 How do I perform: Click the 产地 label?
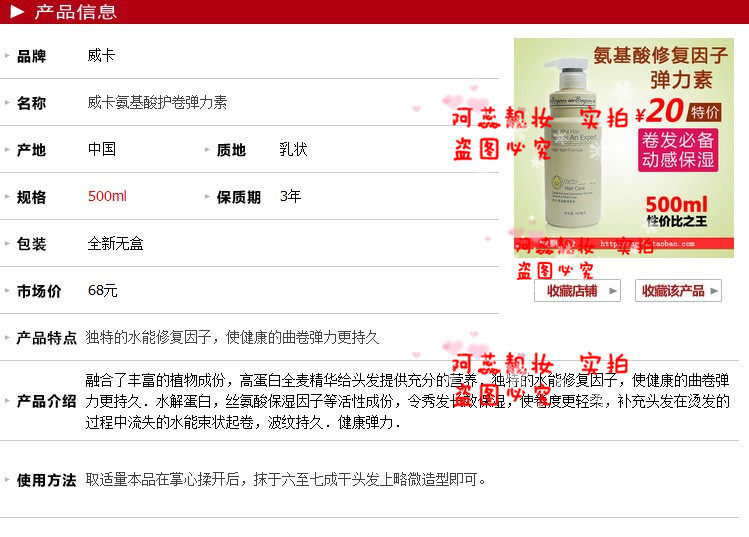[32, 150]
